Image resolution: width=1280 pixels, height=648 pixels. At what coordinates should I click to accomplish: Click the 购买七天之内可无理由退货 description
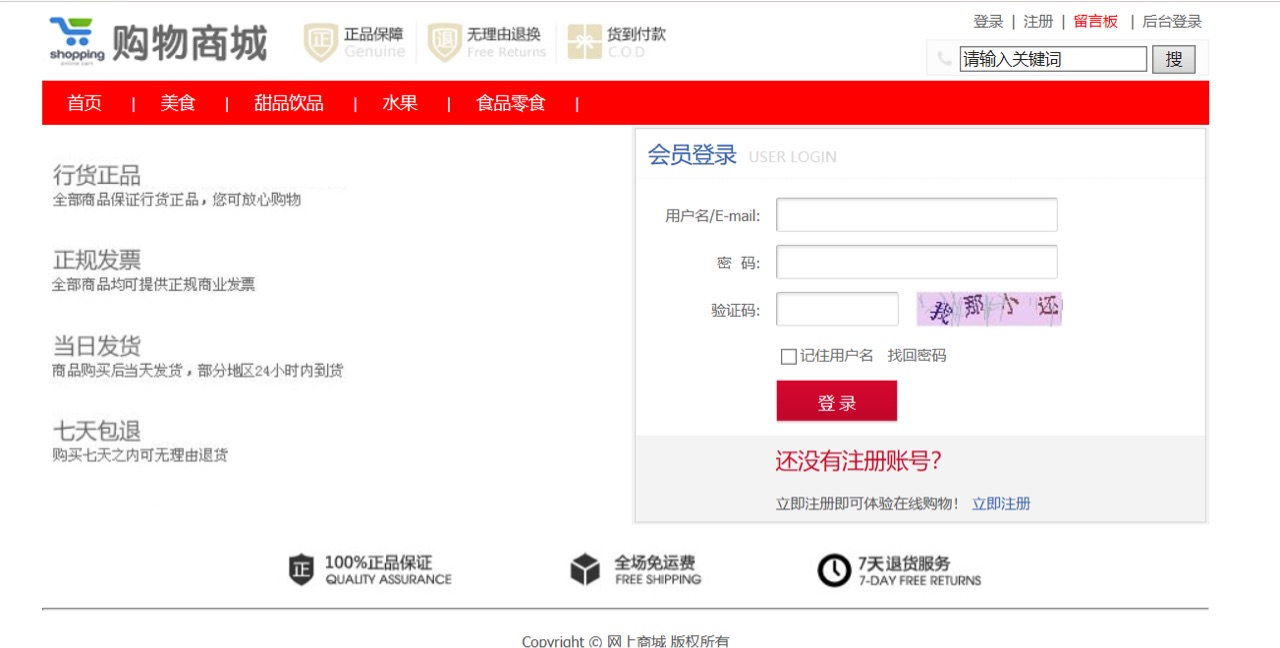(140, 455)
